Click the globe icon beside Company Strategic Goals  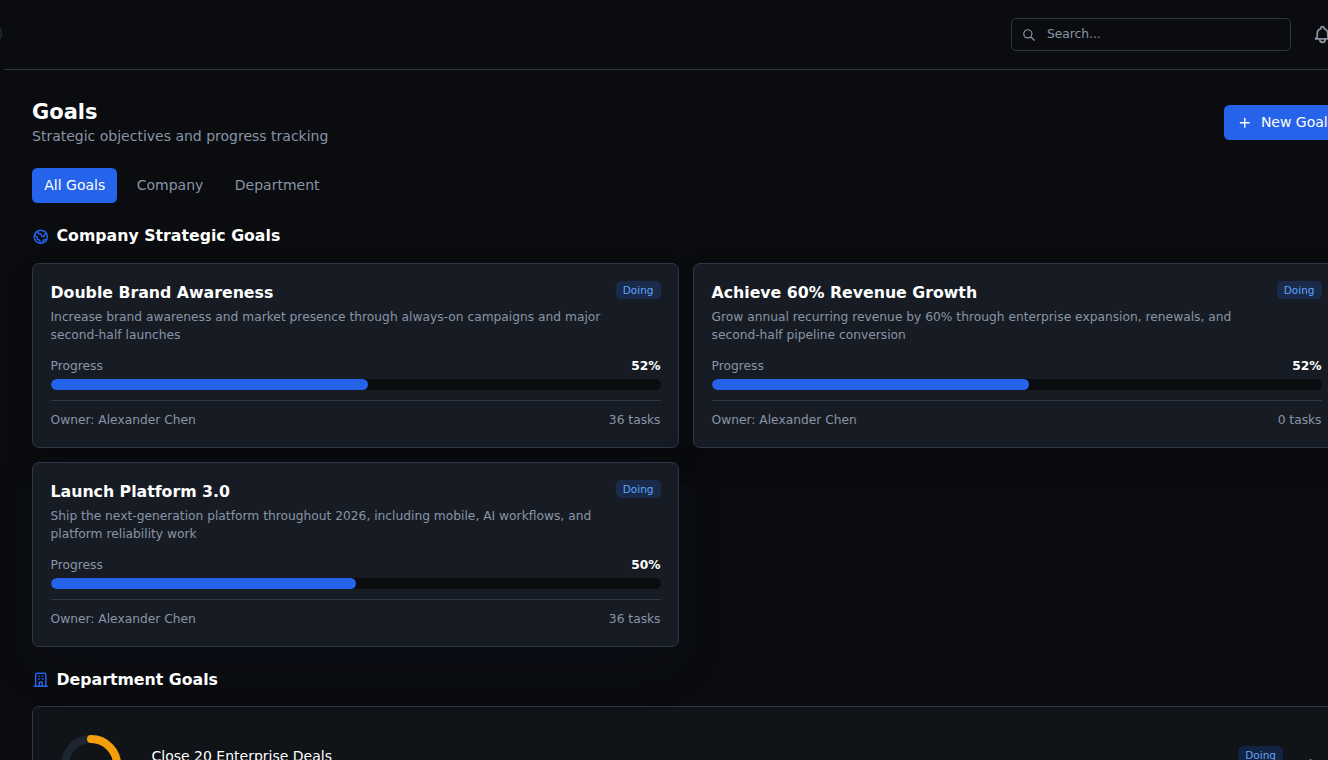(x=41, y=237)
